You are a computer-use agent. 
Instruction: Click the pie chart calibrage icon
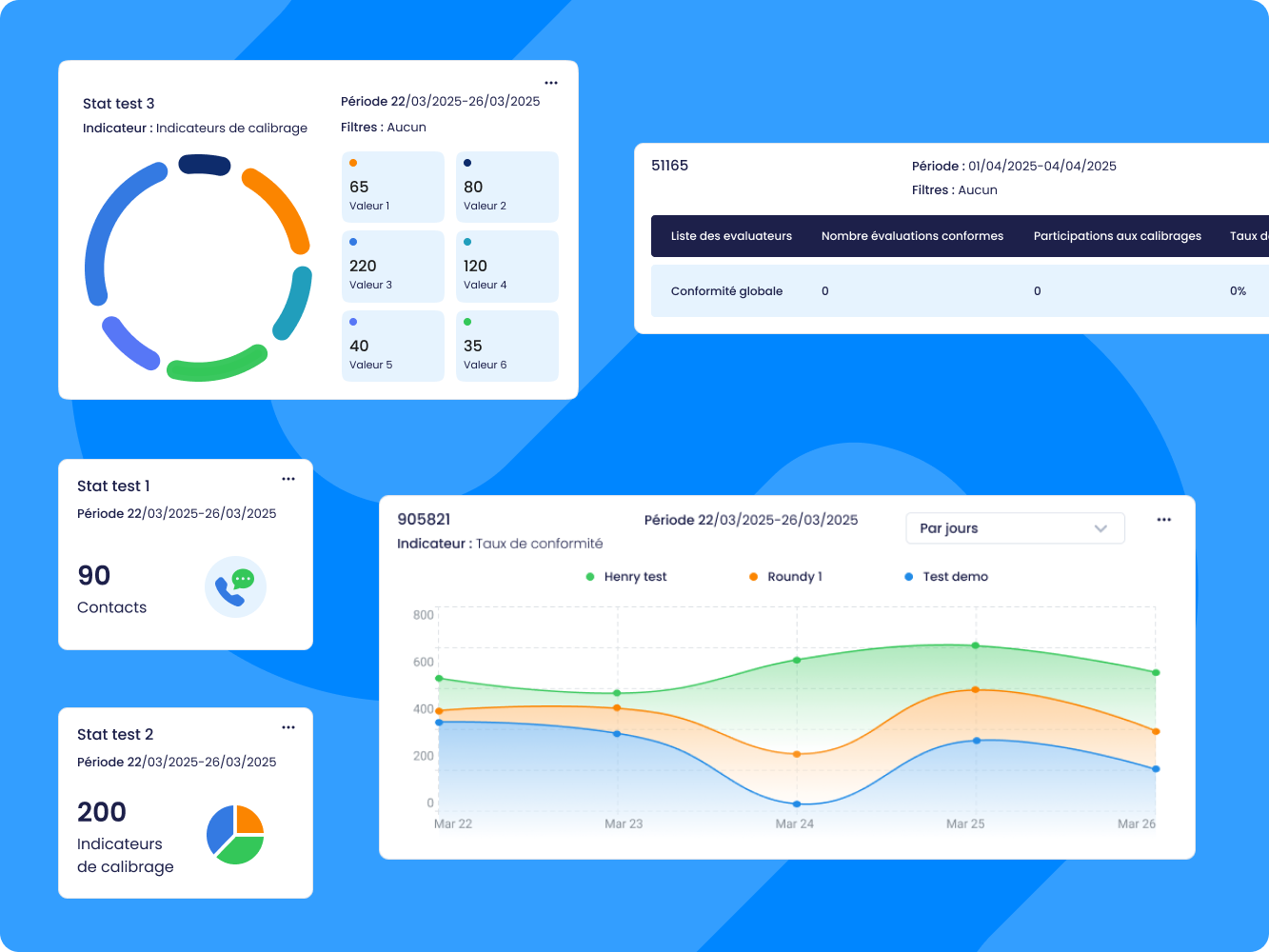(x=235, y=834)
